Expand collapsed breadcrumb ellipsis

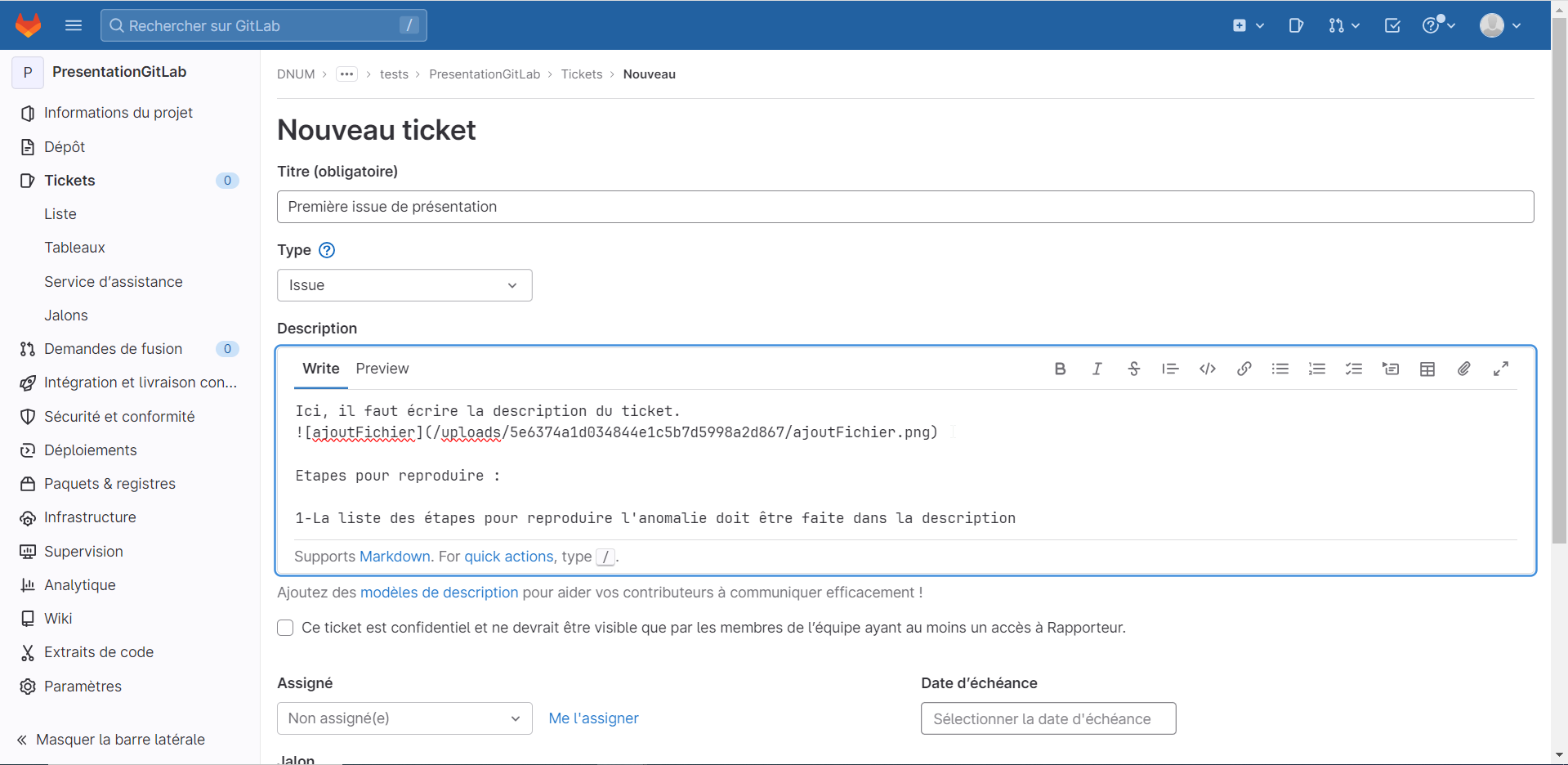tap(346, 74)
